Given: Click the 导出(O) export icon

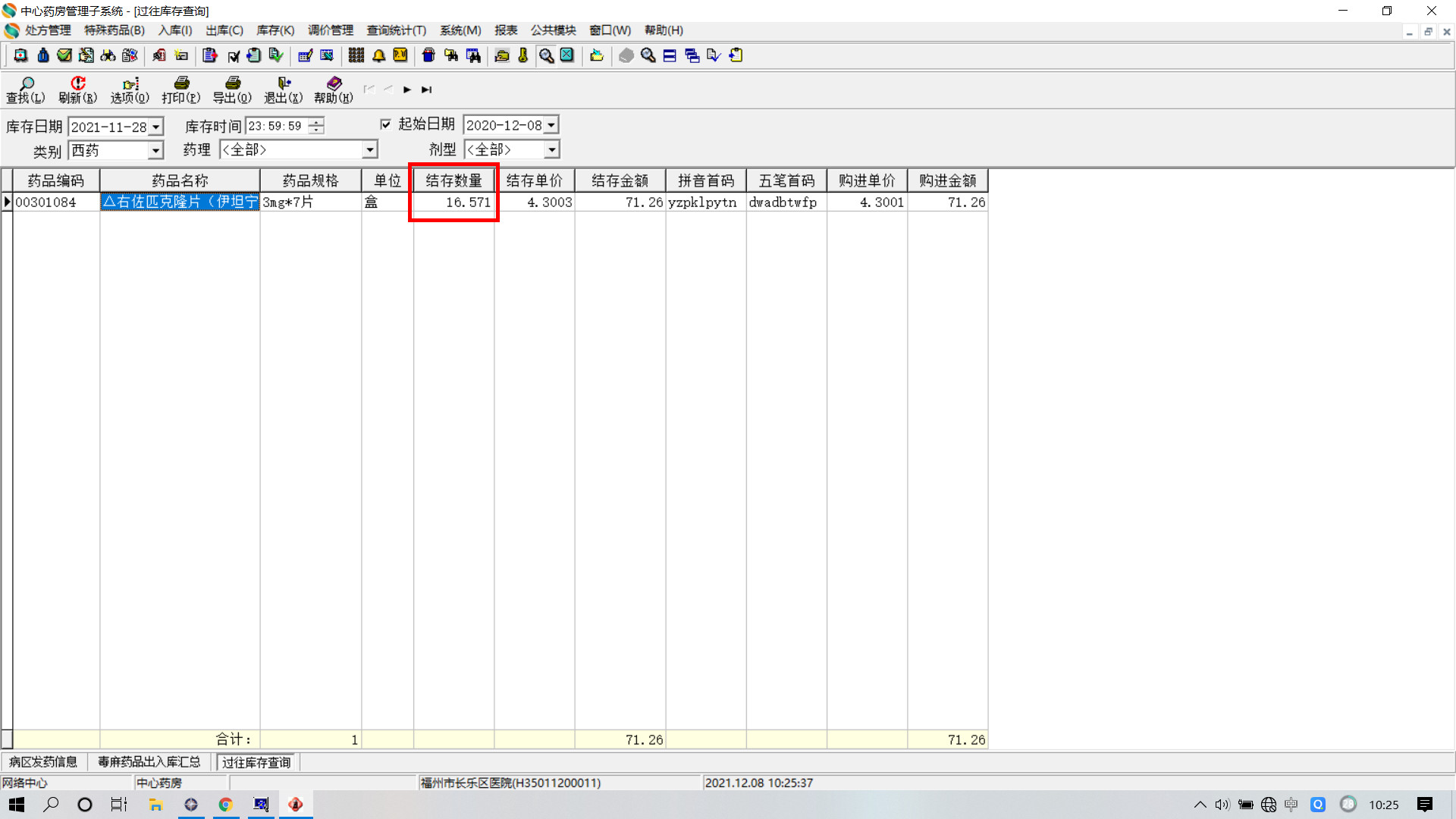Looking at the screenshot, I should tap(232, 89).
